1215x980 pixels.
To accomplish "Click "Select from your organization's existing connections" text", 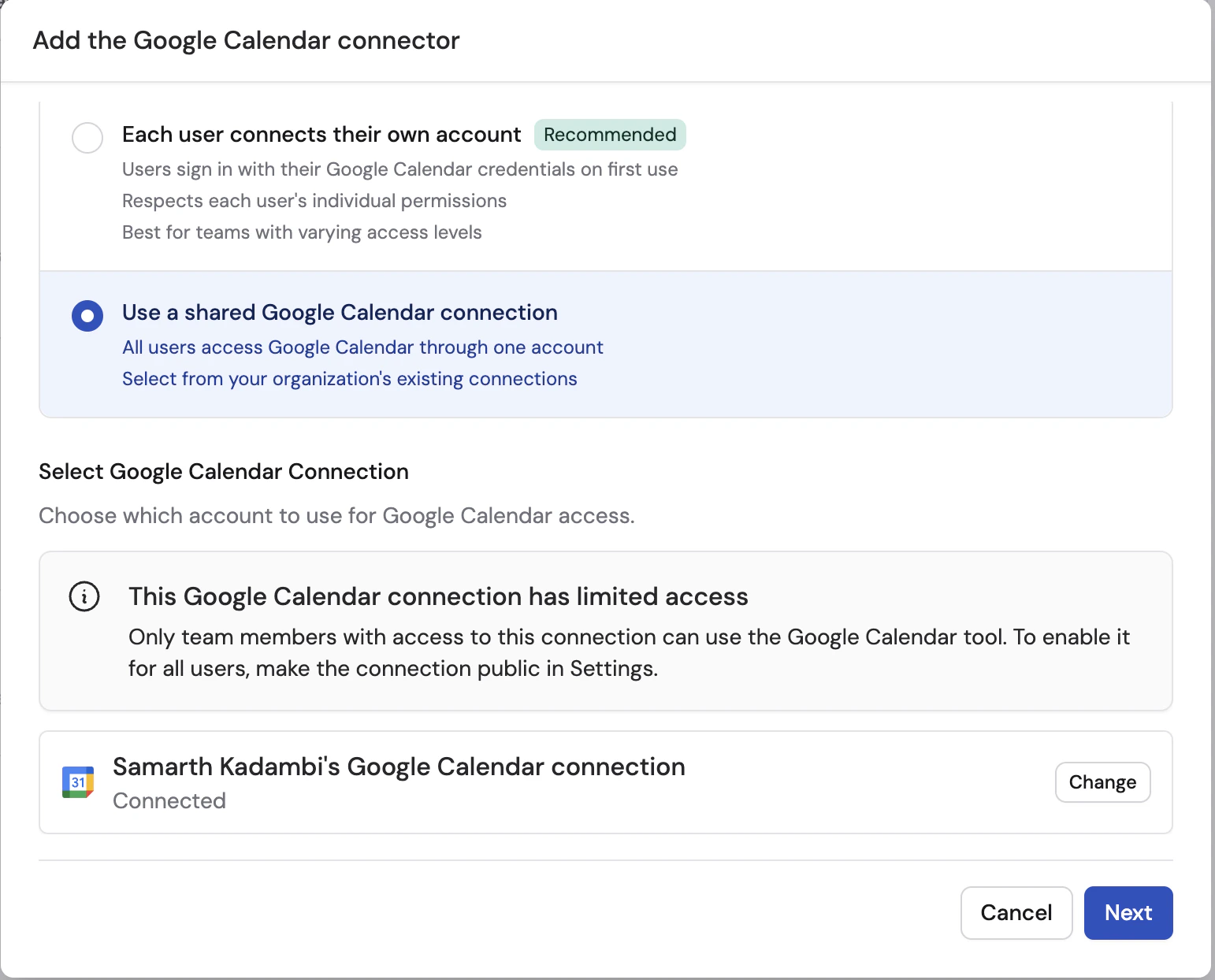I will (x=350, y=379).
